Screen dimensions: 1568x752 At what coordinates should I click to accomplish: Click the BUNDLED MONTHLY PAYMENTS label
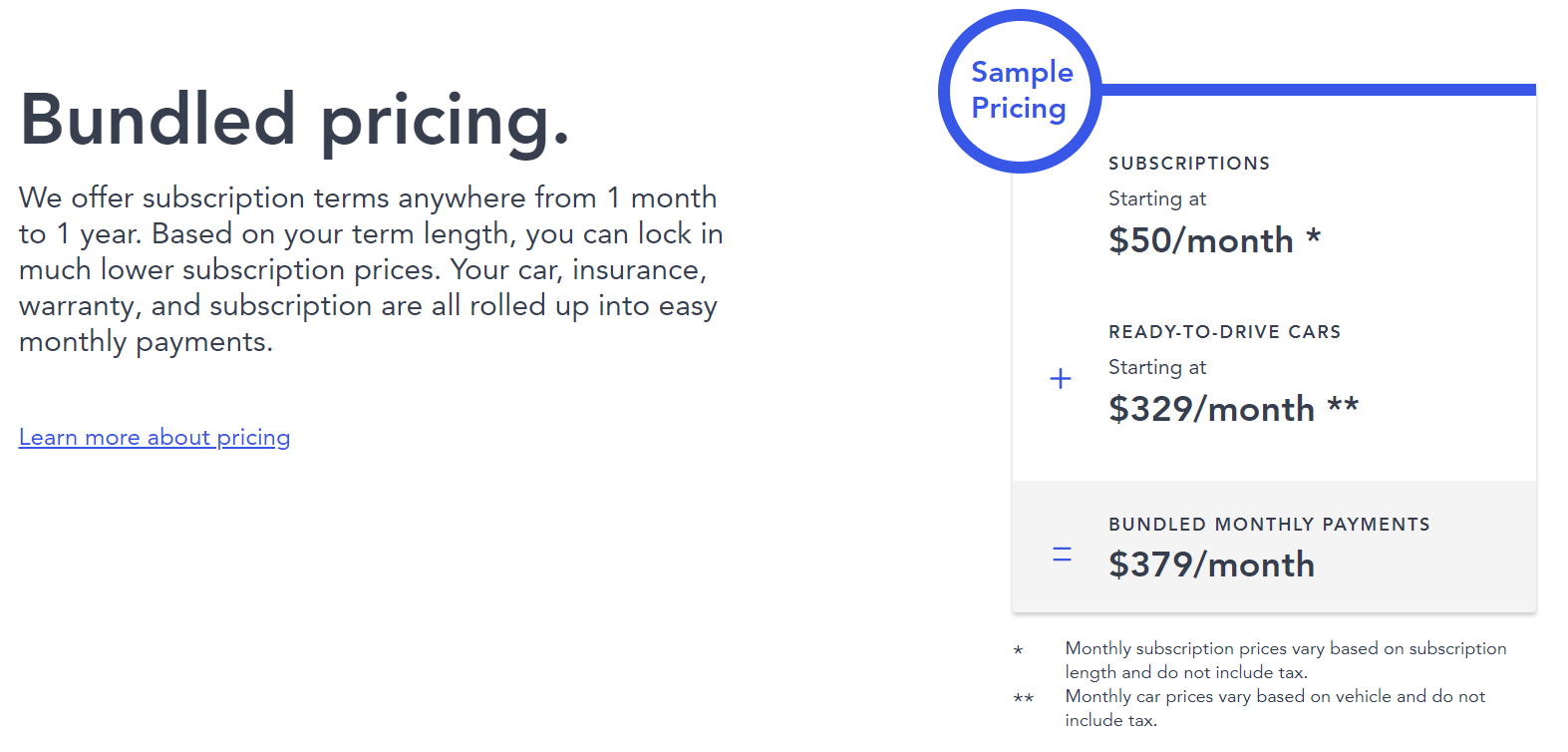coord(1269,525)
